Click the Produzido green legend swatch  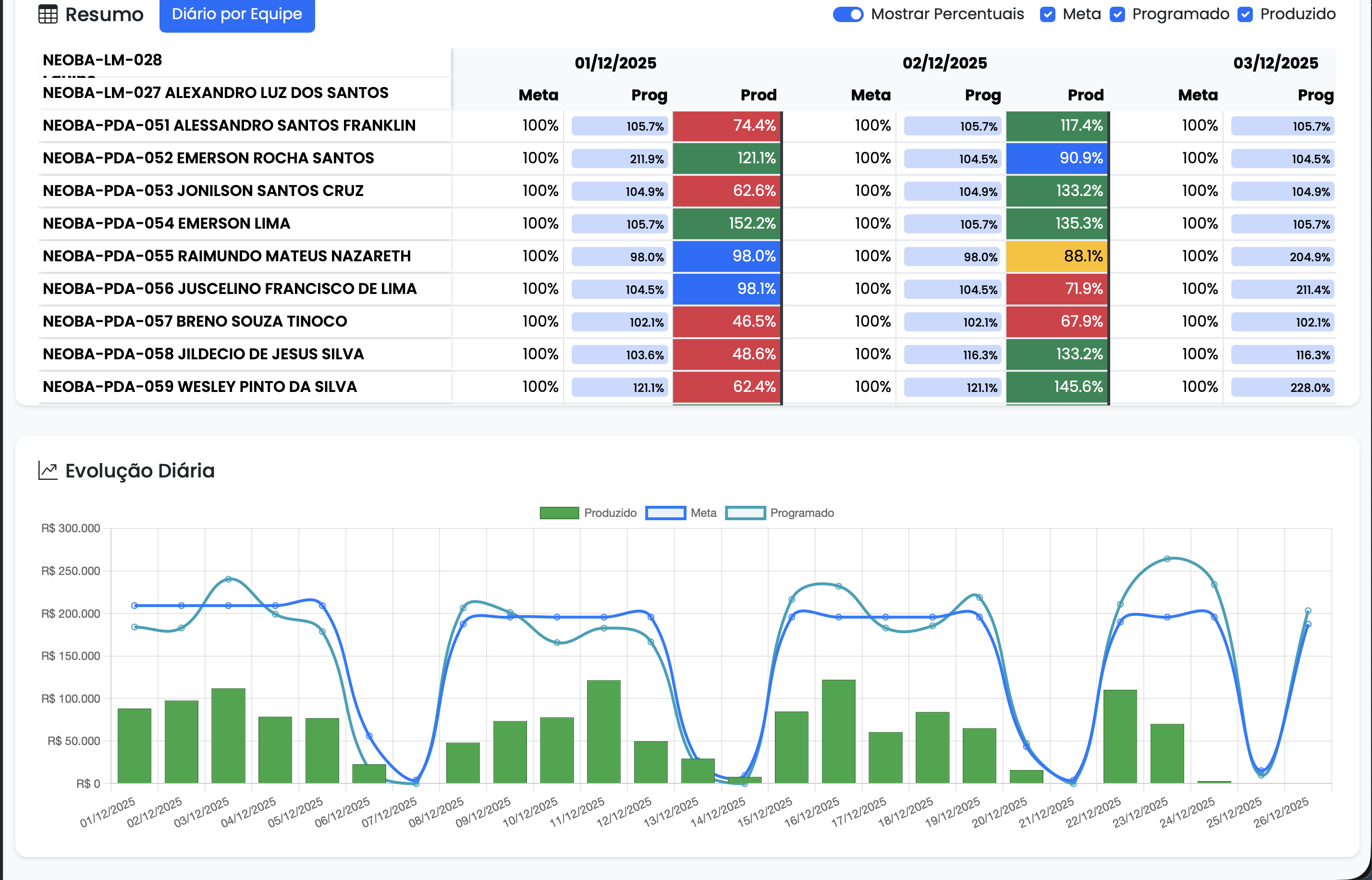pyautogui.click(x=559, y=513)
